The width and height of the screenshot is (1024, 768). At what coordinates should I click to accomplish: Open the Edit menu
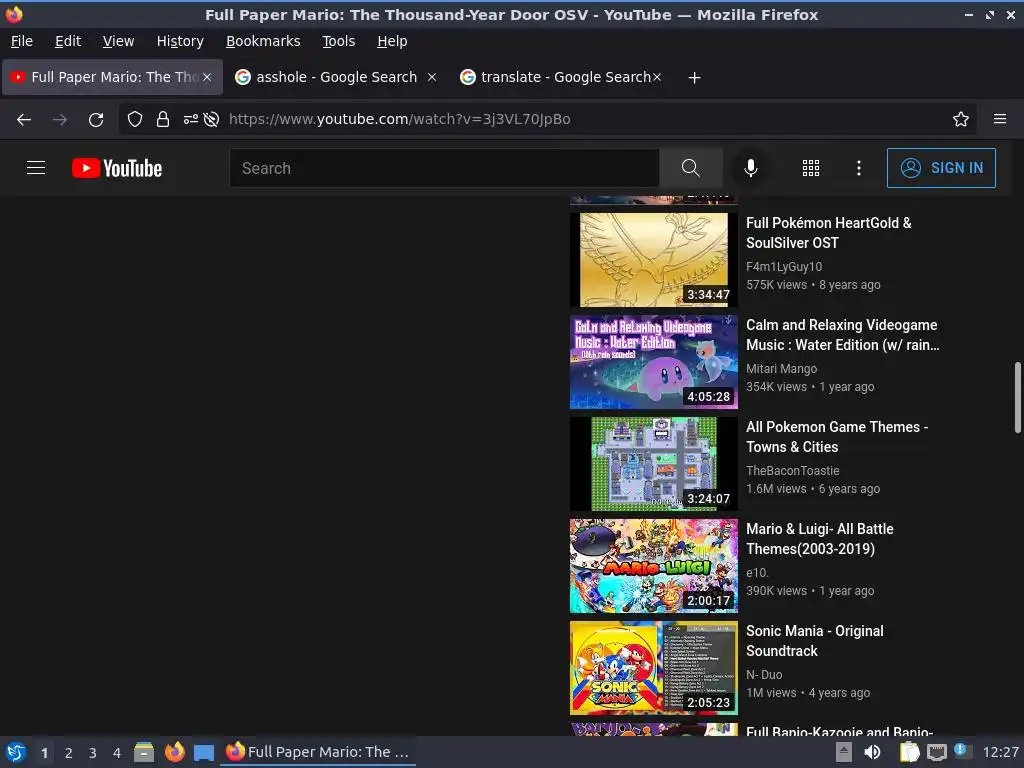click(68, 41)
